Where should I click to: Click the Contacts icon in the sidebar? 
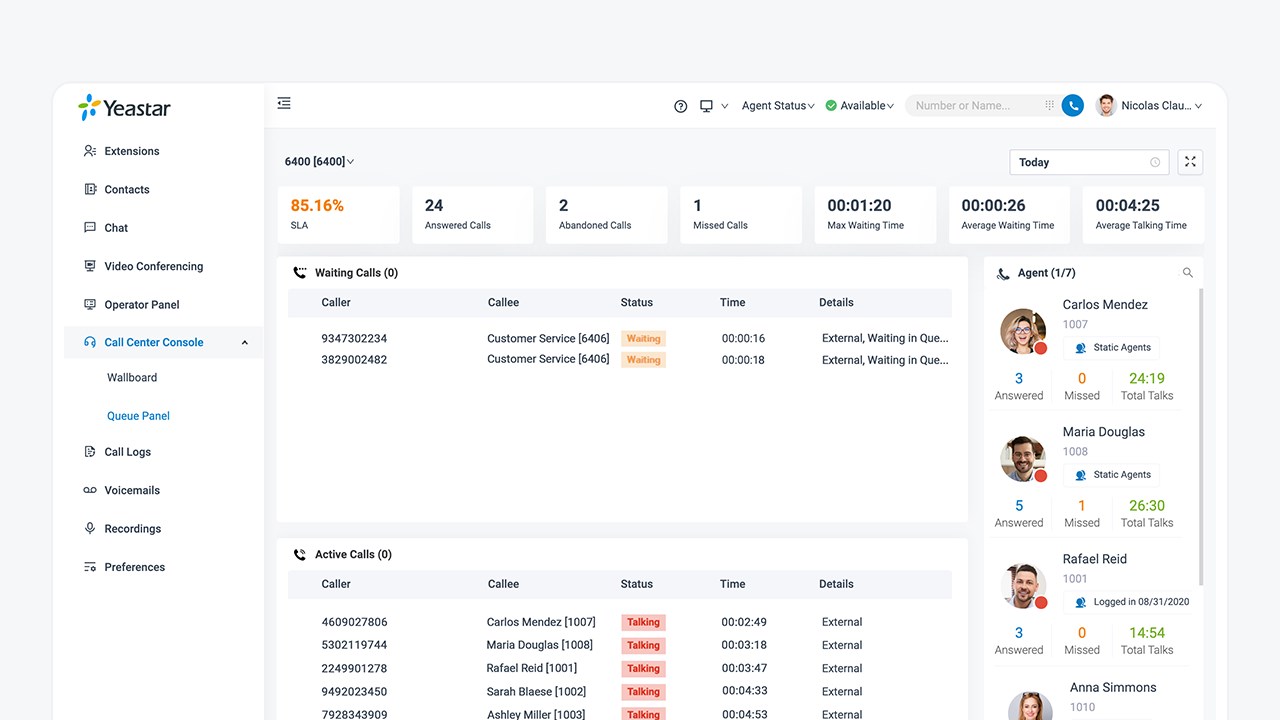coord(90,189)
